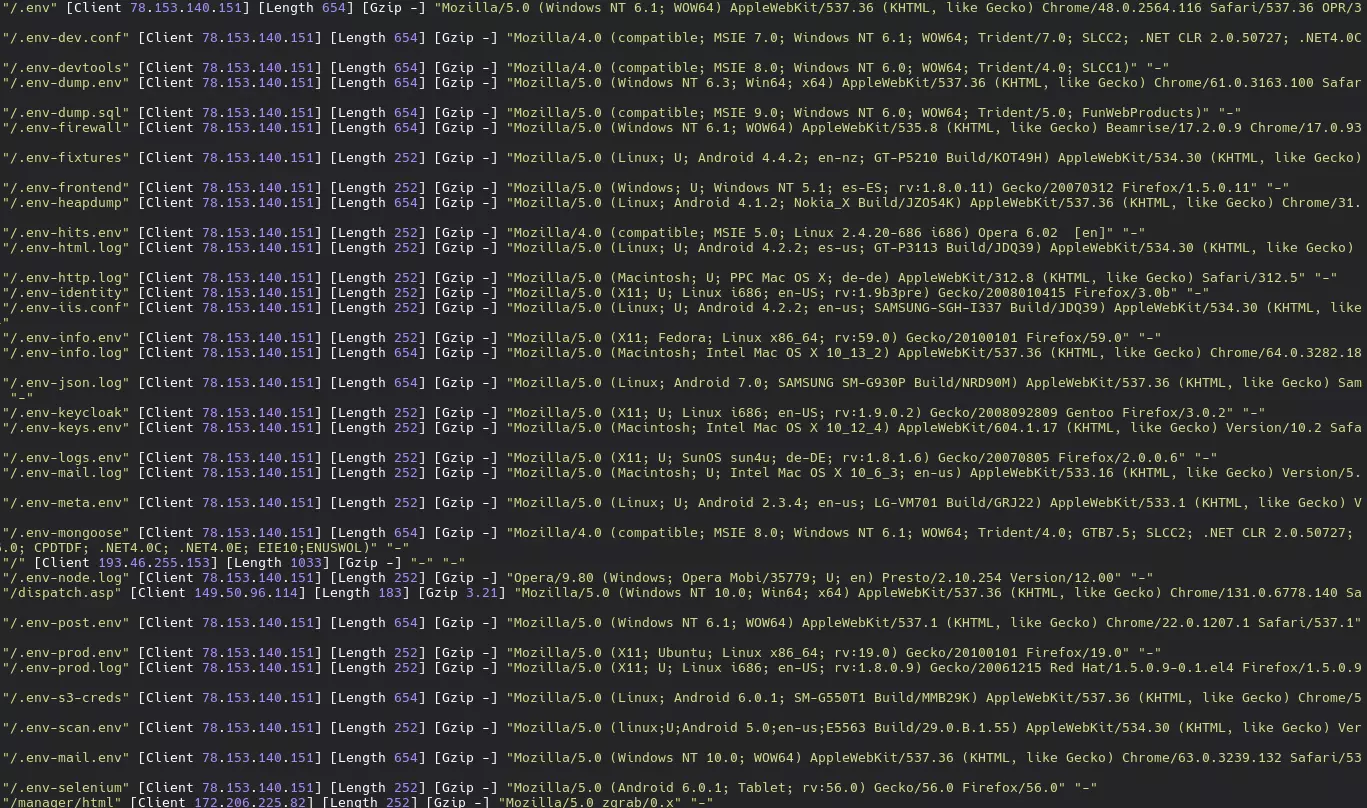1367x808 pixels.
Task: Select the "/.env-json.log" path
Action: pos(65,383)
